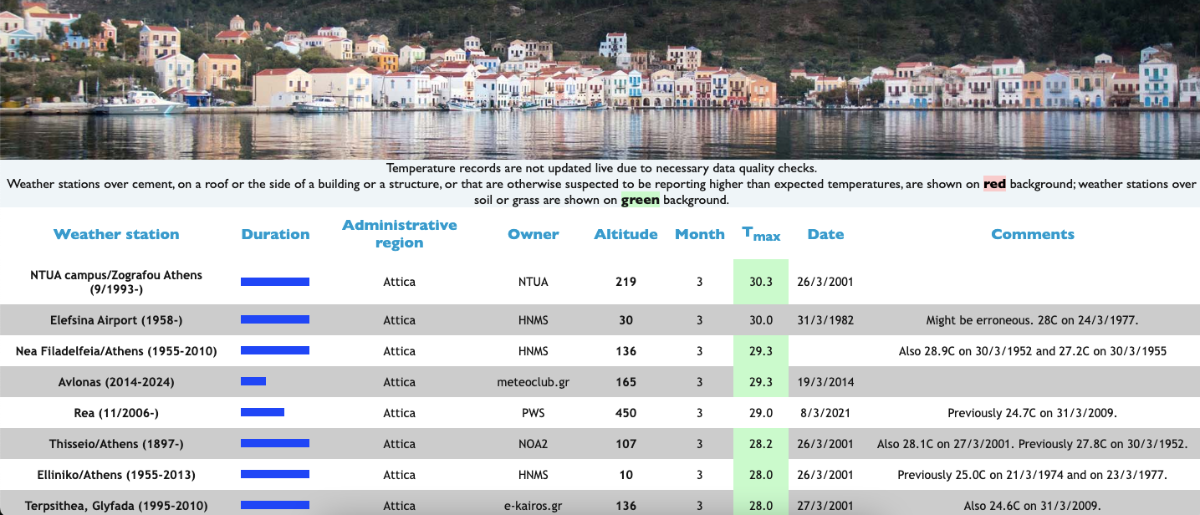Viewport: 1200px width, 515px height.
Task: Sort by the Altitude column header
Action: (x=626, y=234)
